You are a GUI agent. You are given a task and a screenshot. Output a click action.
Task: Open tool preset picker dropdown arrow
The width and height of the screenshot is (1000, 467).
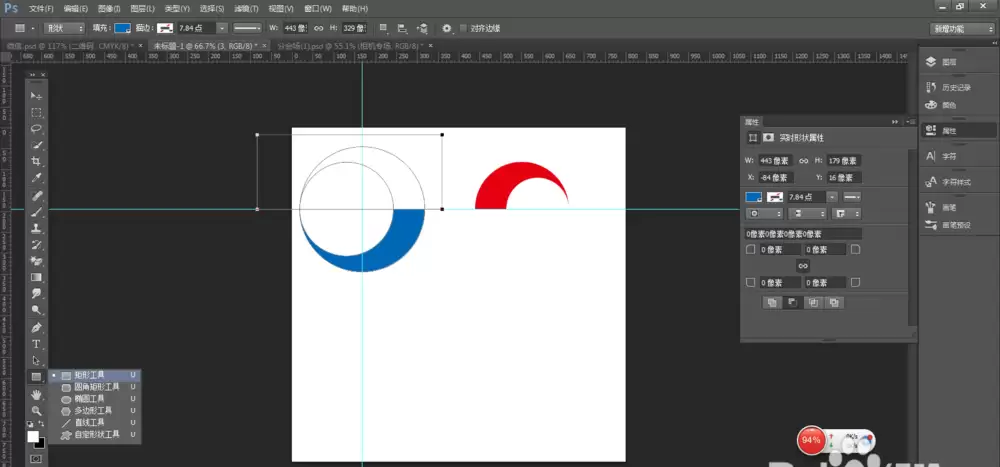point(32,28)
